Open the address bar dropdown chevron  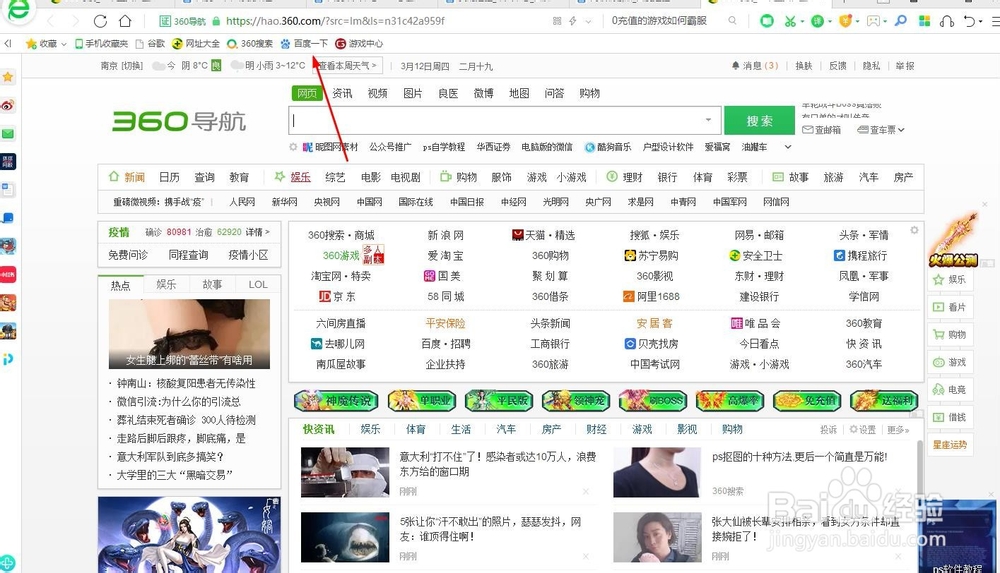(588, 21)
